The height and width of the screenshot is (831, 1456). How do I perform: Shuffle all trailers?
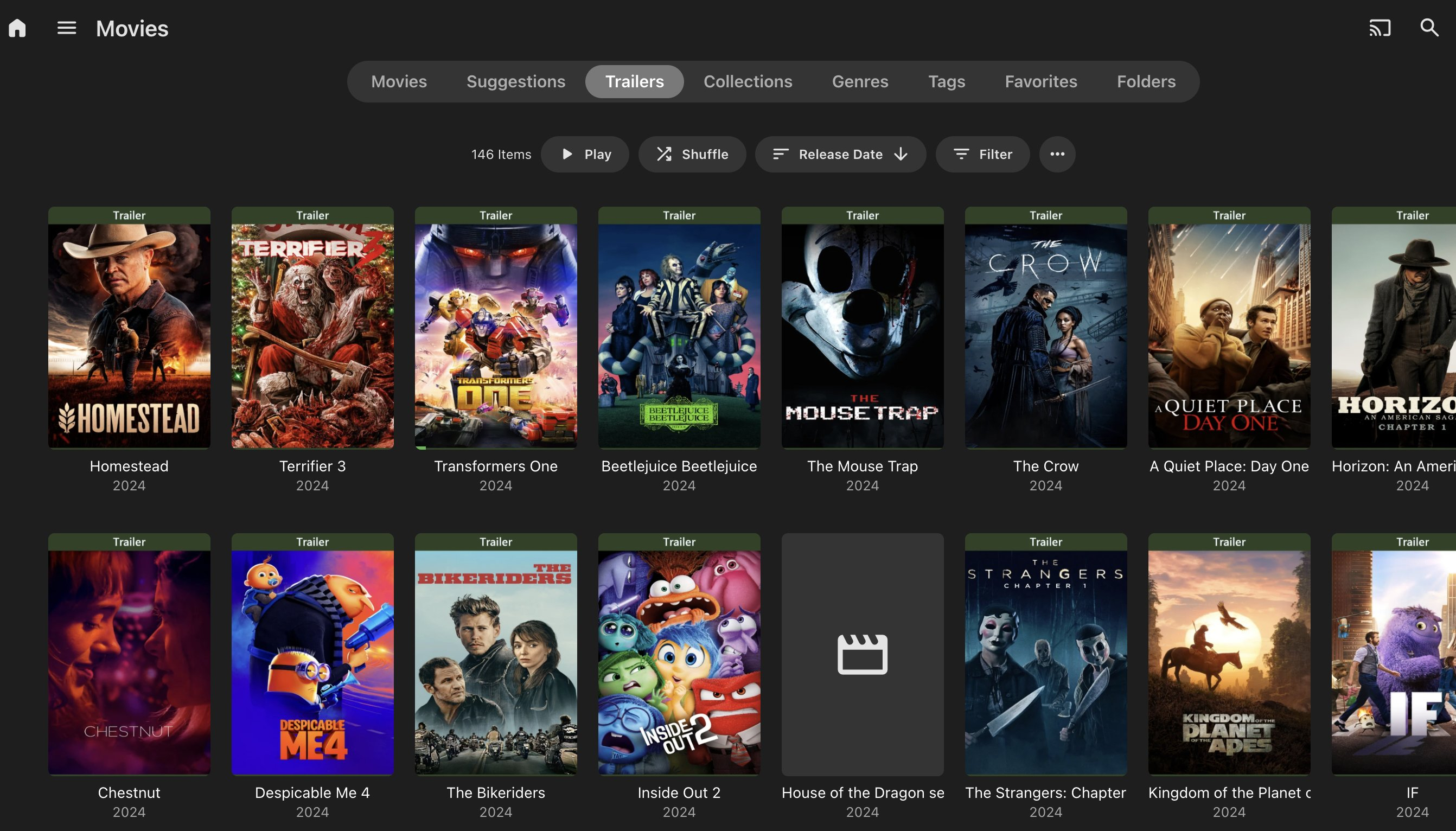(692, 154)
